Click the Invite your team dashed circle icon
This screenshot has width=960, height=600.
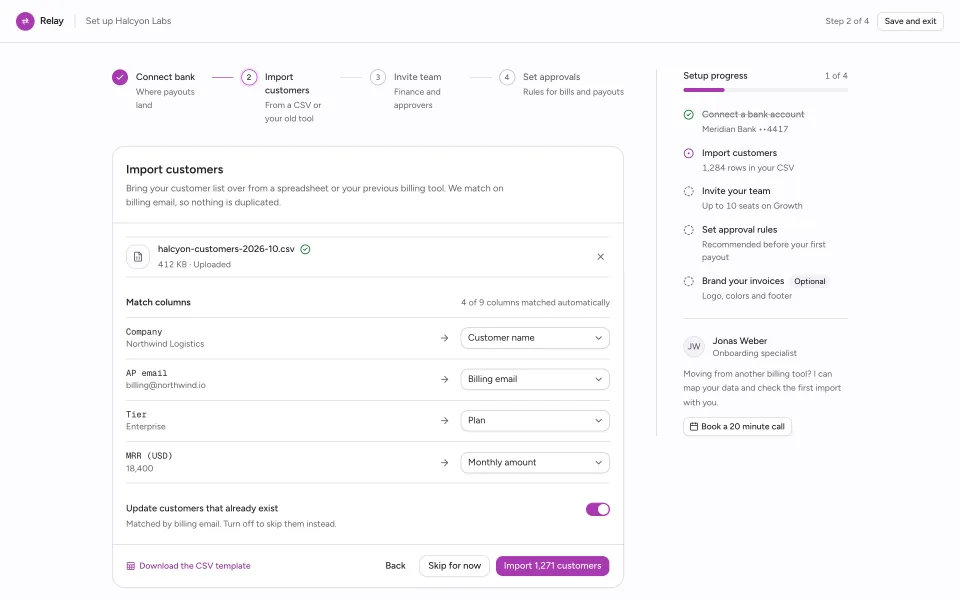[689, 191]
